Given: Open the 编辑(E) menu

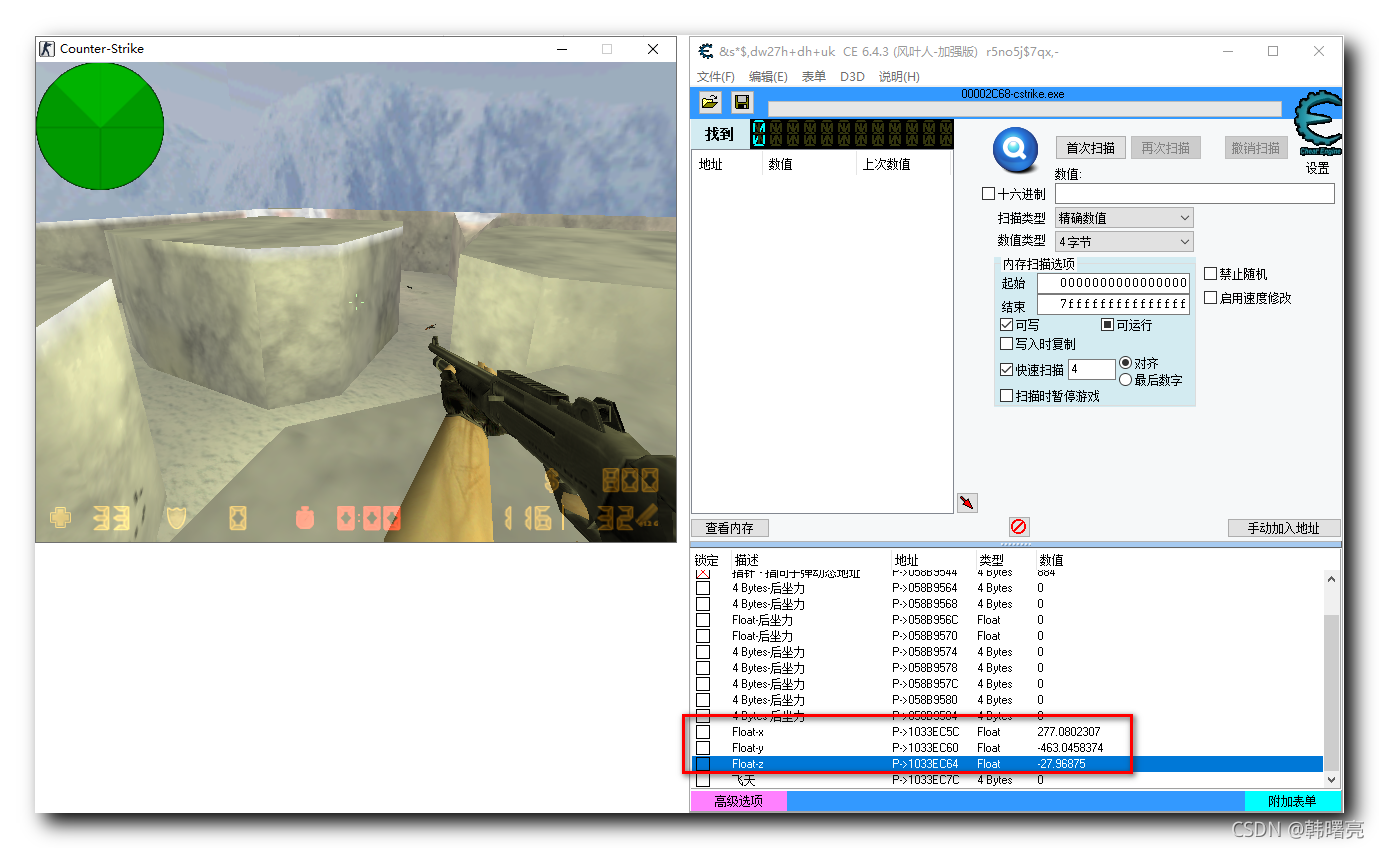Looking at the screenshot, I should (x=768, y=77).
